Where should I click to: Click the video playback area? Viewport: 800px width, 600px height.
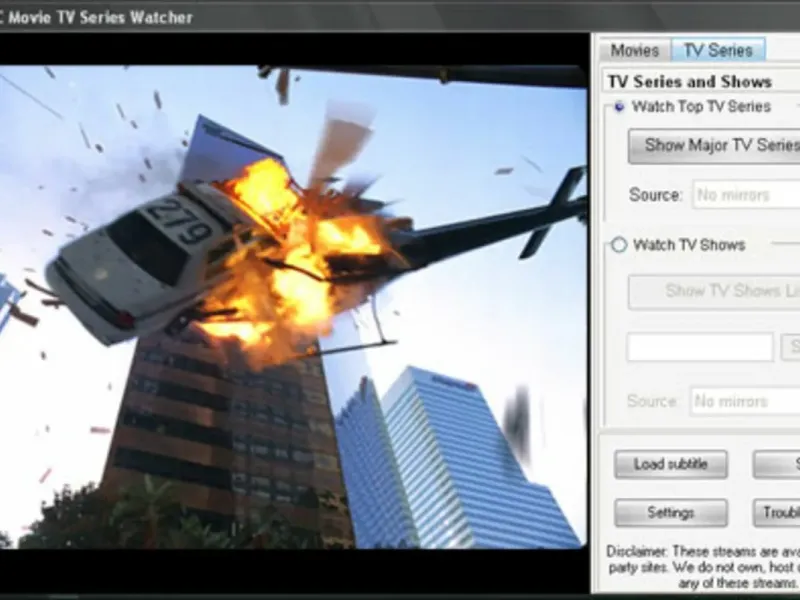(x=293, y=307)
